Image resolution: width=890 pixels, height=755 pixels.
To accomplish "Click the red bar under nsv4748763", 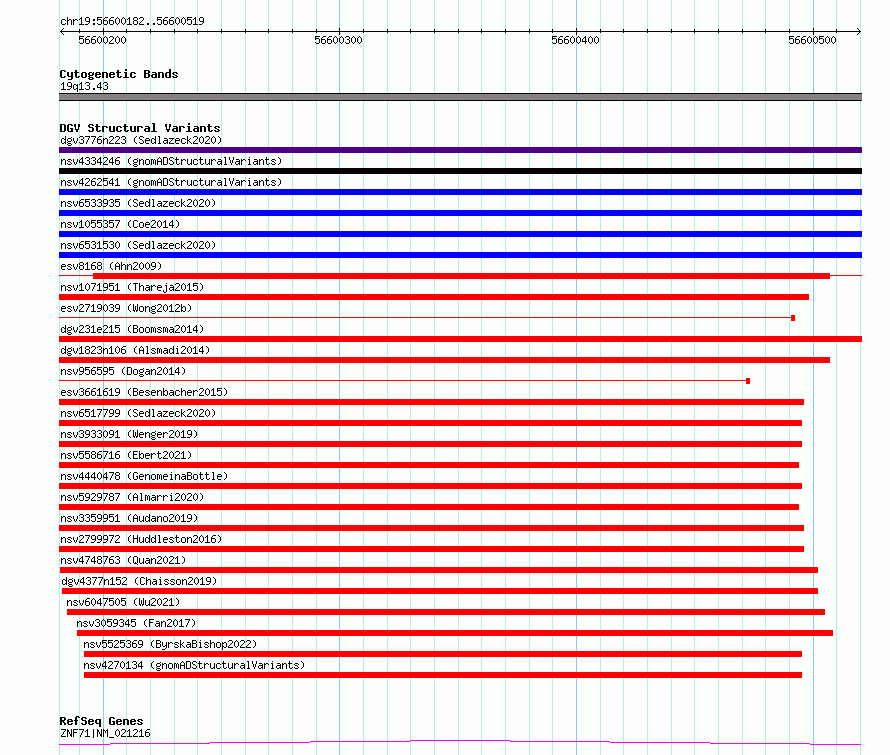I will click(439, 570).
